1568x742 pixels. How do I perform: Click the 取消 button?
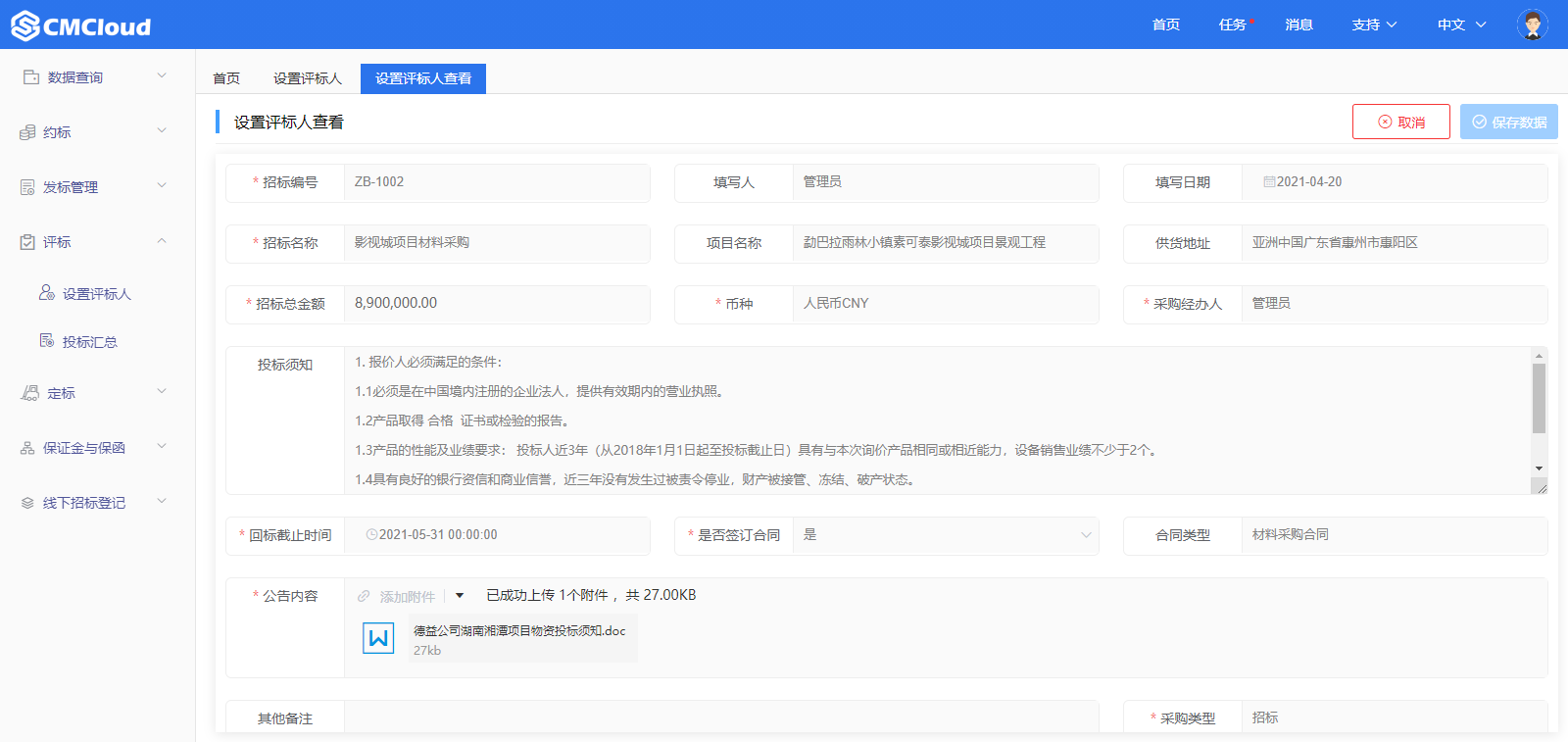coord(1401,122)
